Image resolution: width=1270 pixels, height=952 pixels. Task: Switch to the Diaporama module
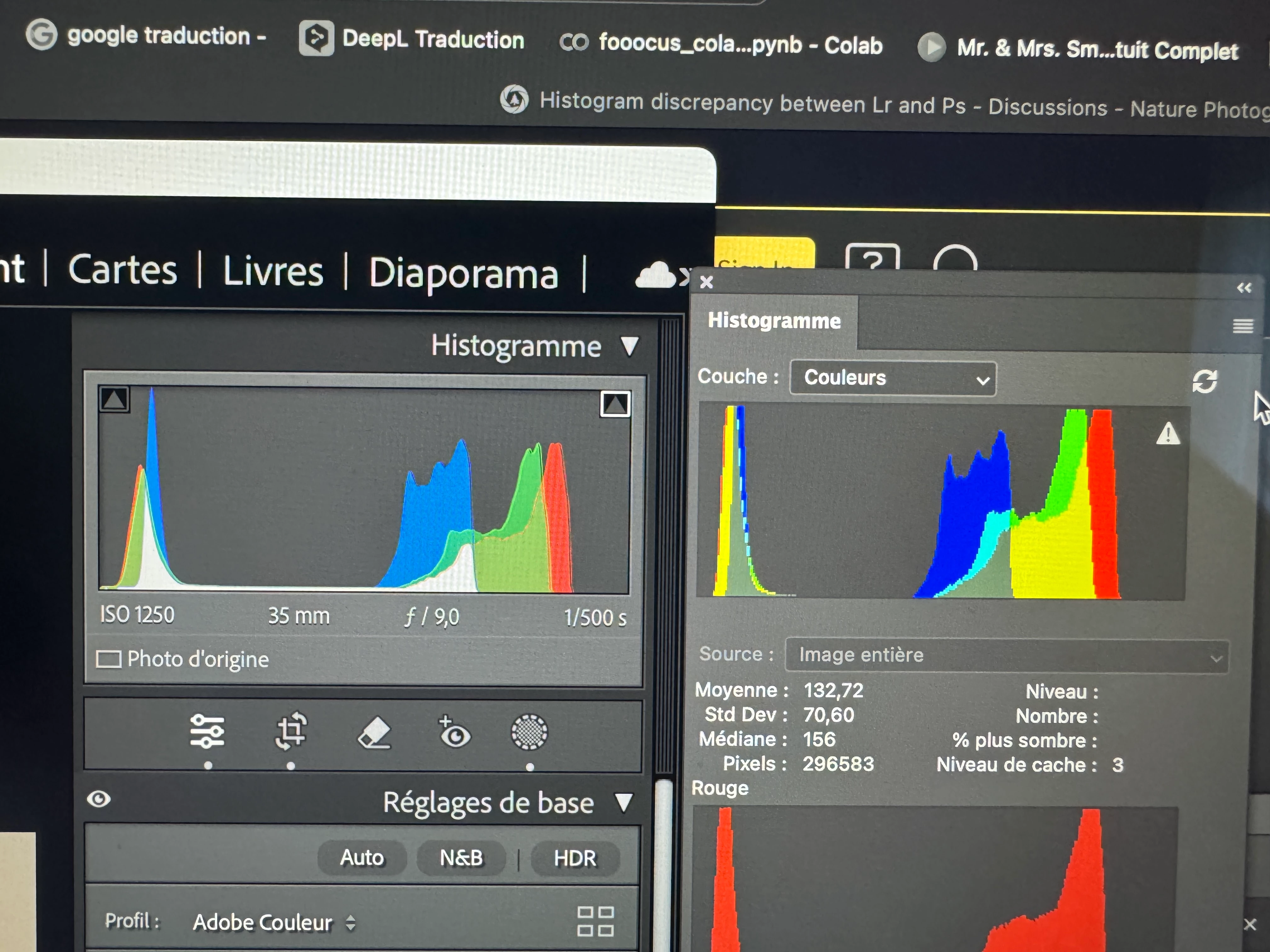click(x=463, y=273)
